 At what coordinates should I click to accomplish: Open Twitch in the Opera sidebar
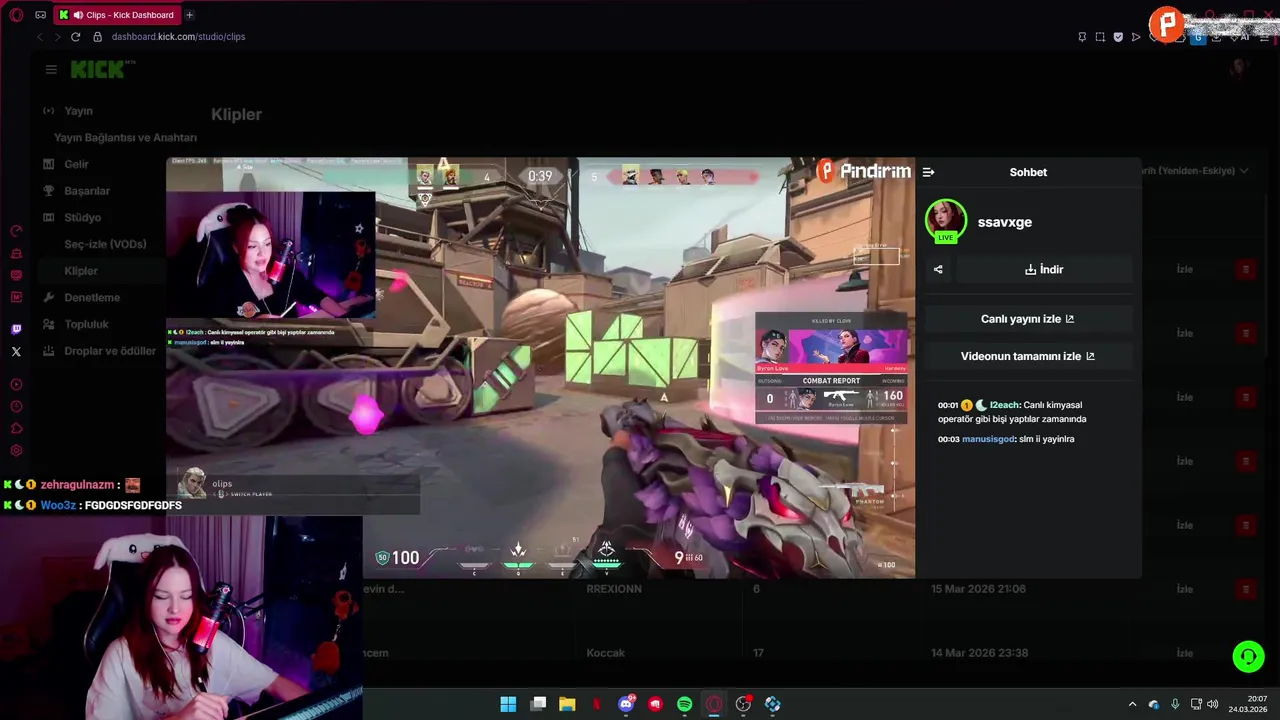pos(16,329)
